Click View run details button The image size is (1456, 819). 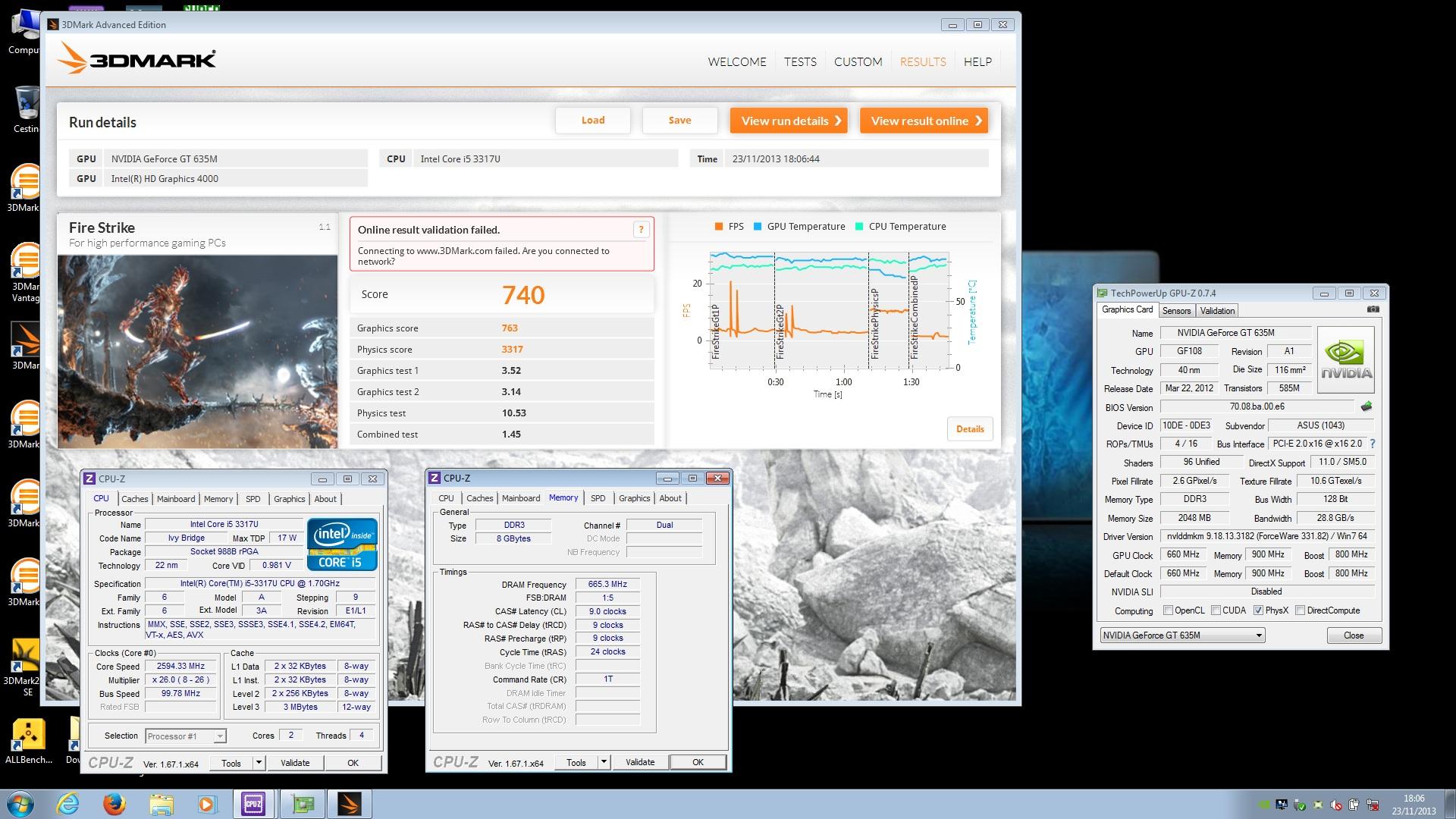click(789, 121)
